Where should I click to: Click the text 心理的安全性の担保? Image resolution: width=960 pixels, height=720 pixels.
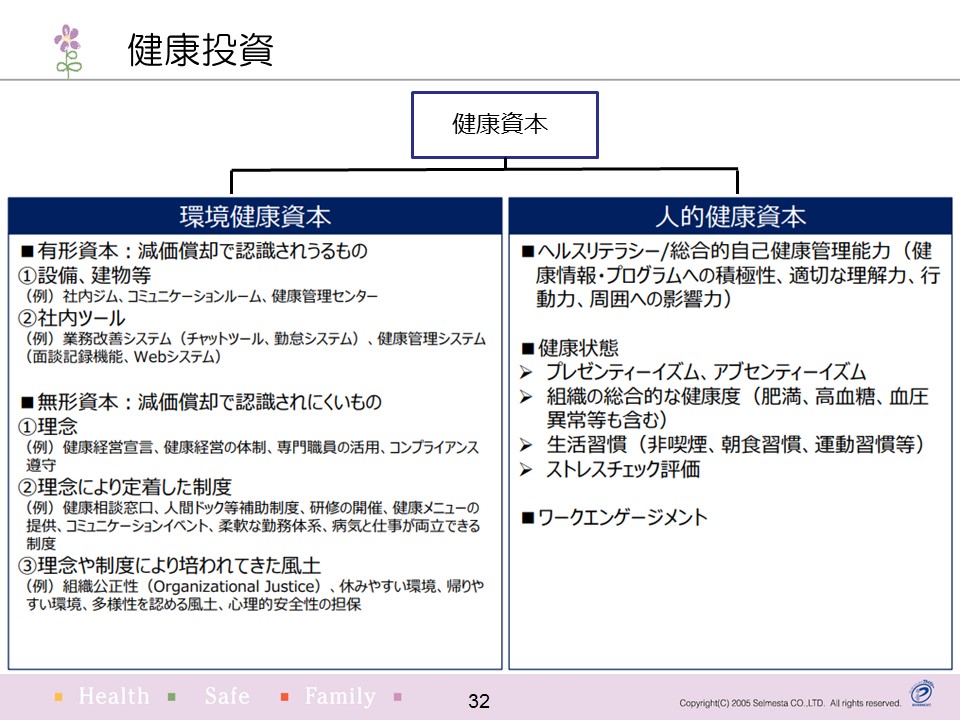coord(294,604)
